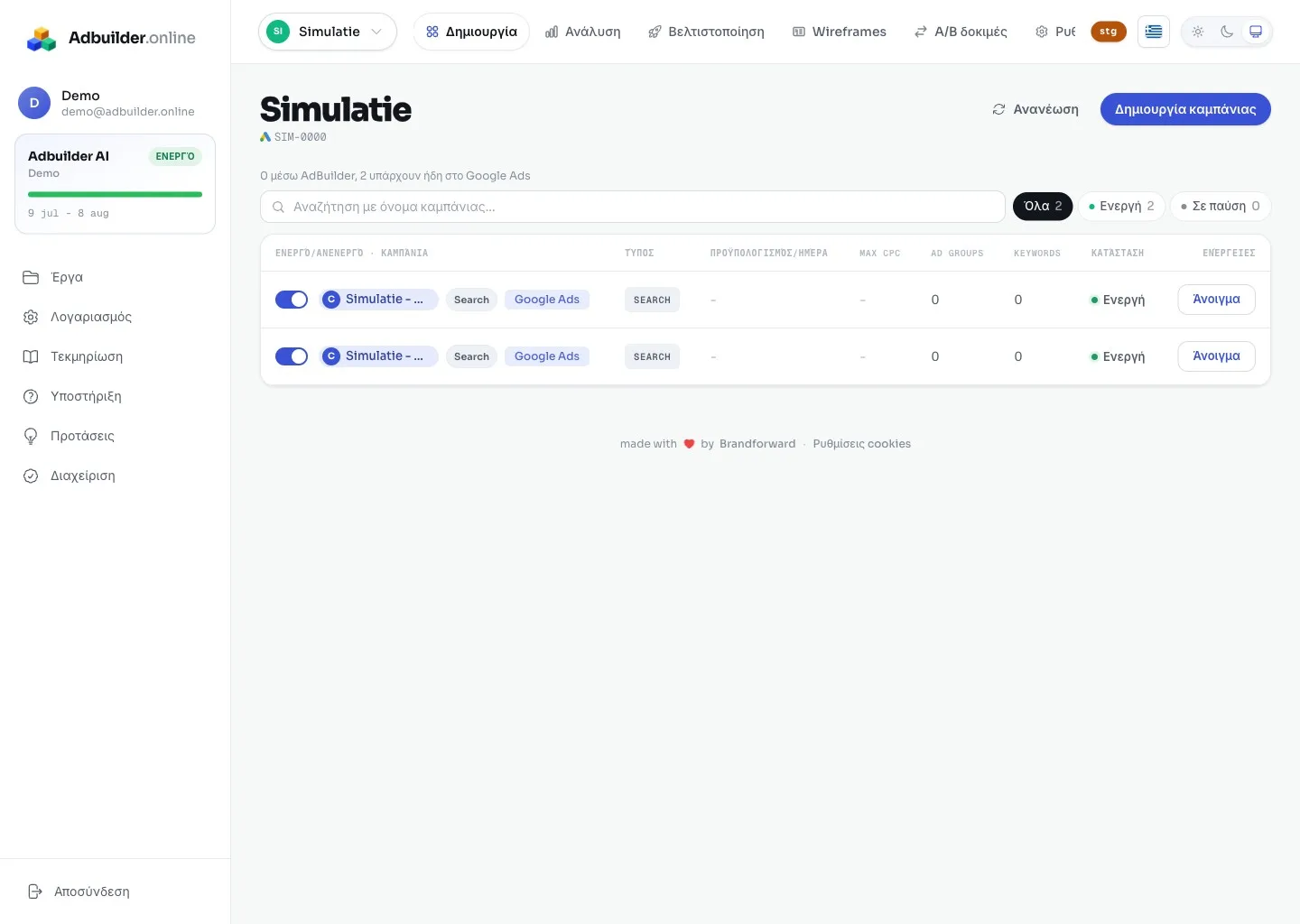Click the Προτάσεις lightbulb icon

[31, 436]
